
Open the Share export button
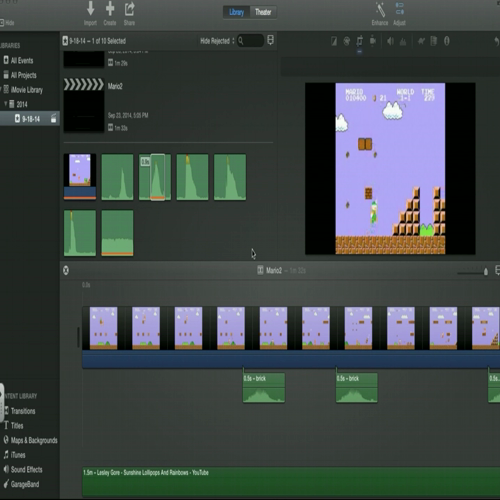click(x=129, y=13)
